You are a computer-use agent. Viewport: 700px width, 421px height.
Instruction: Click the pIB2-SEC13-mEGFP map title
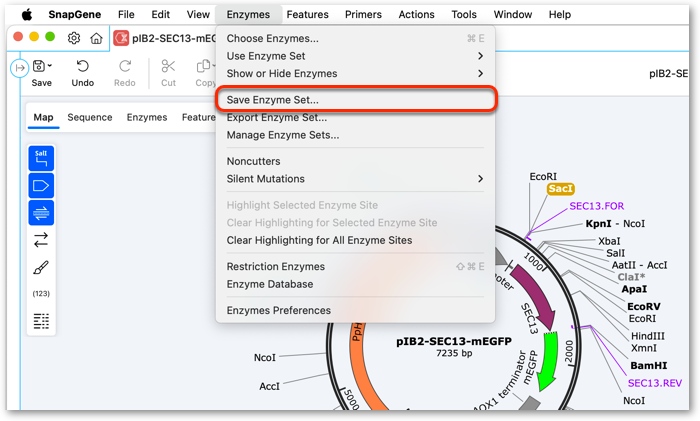(x=454, y=342)
